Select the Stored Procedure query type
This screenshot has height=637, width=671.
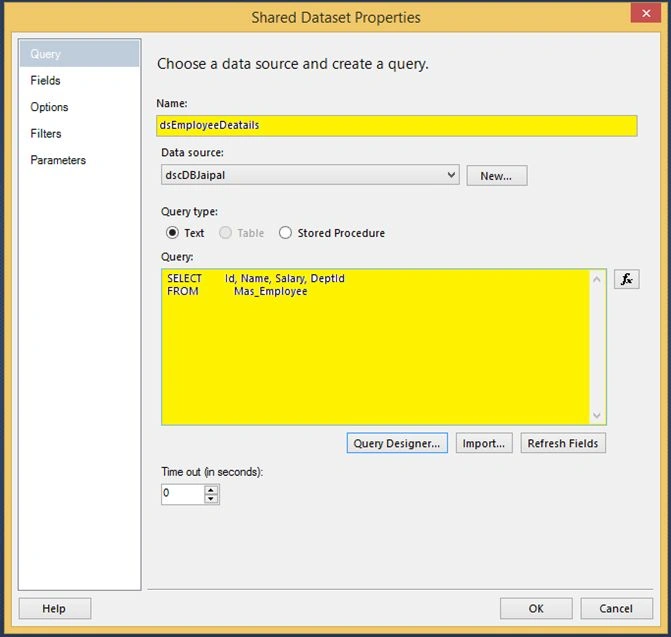click(285, 233)
